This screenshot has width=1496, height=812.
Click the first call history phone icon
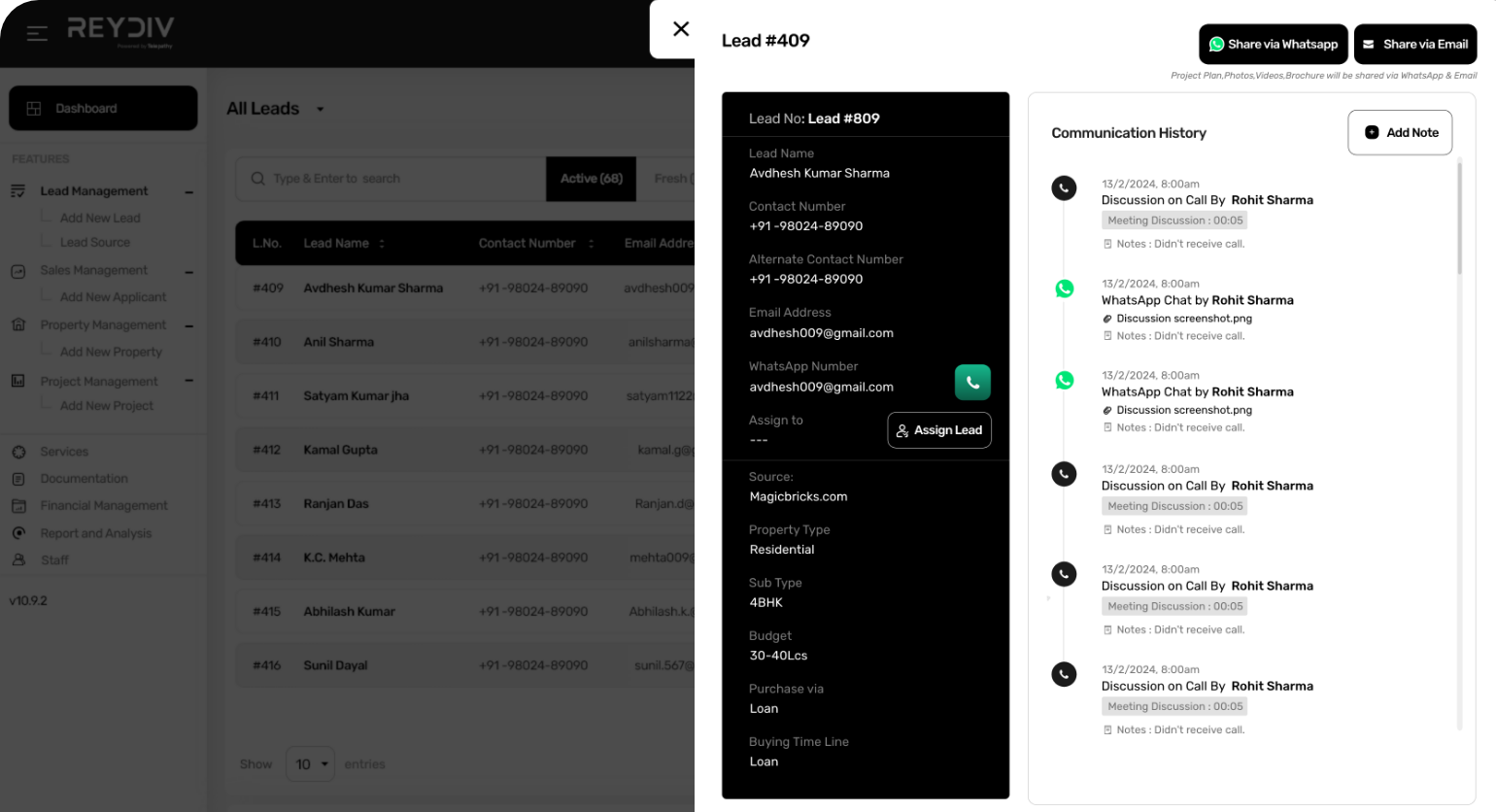tap(1065, 188)
